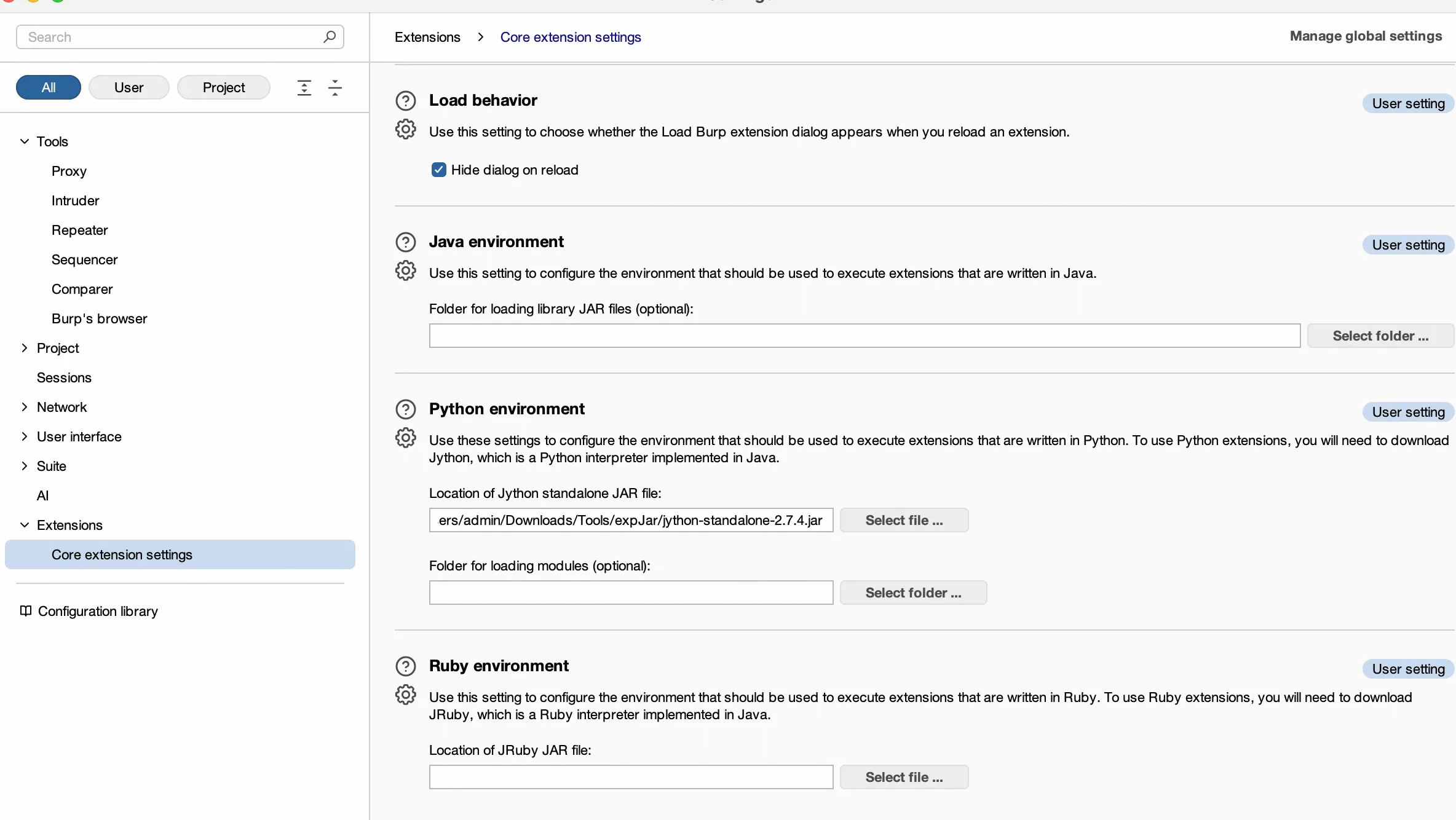Expand the Network tree section
Screen dimensions: 1456x820
point(25,408)
